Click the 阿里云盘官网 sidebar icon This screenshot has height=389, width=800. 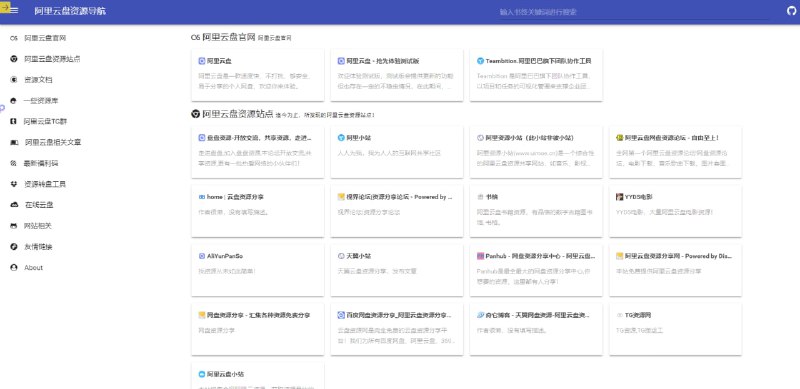(14, 38)
